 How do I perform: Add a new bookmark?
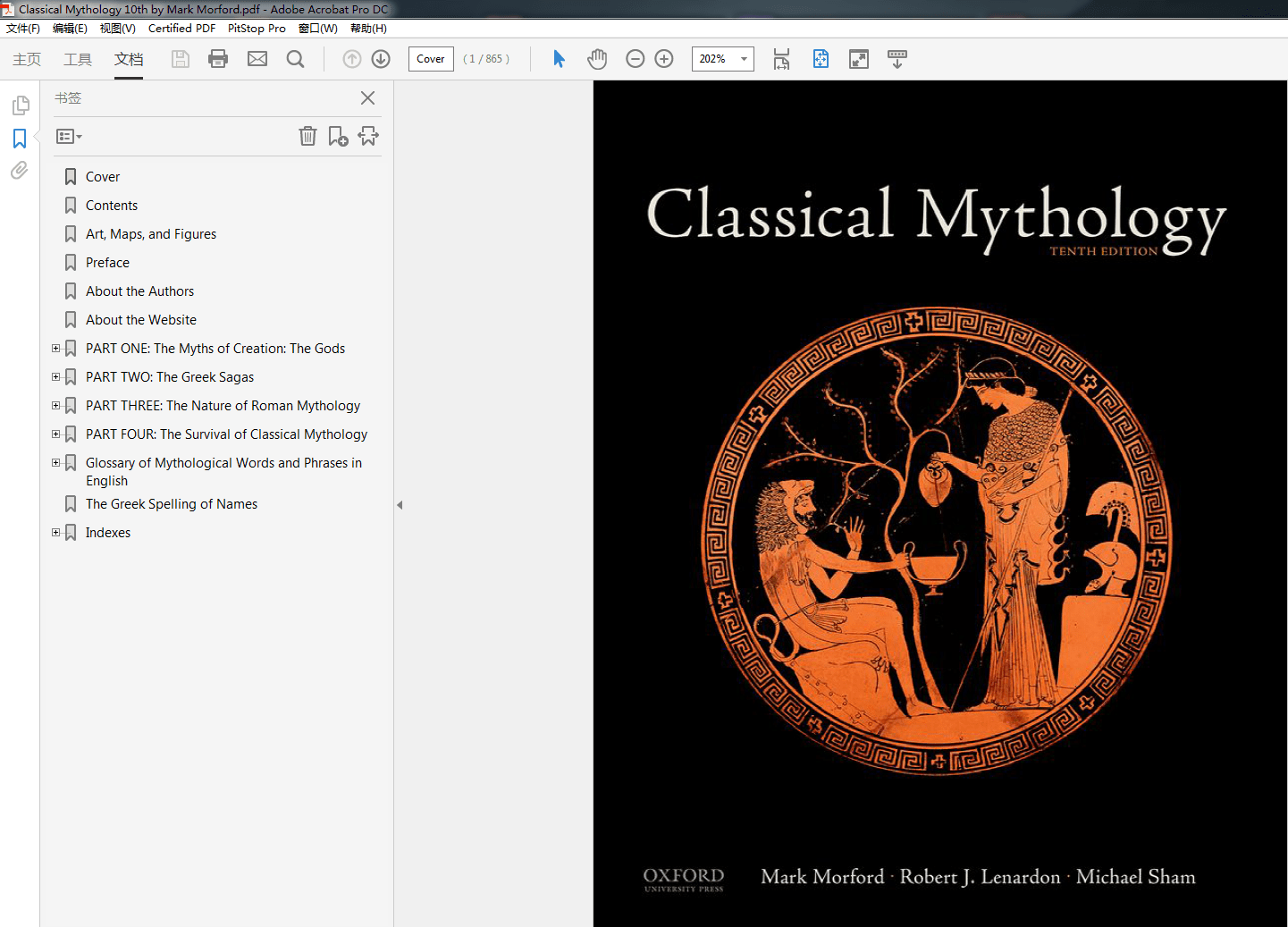[338, 136]
